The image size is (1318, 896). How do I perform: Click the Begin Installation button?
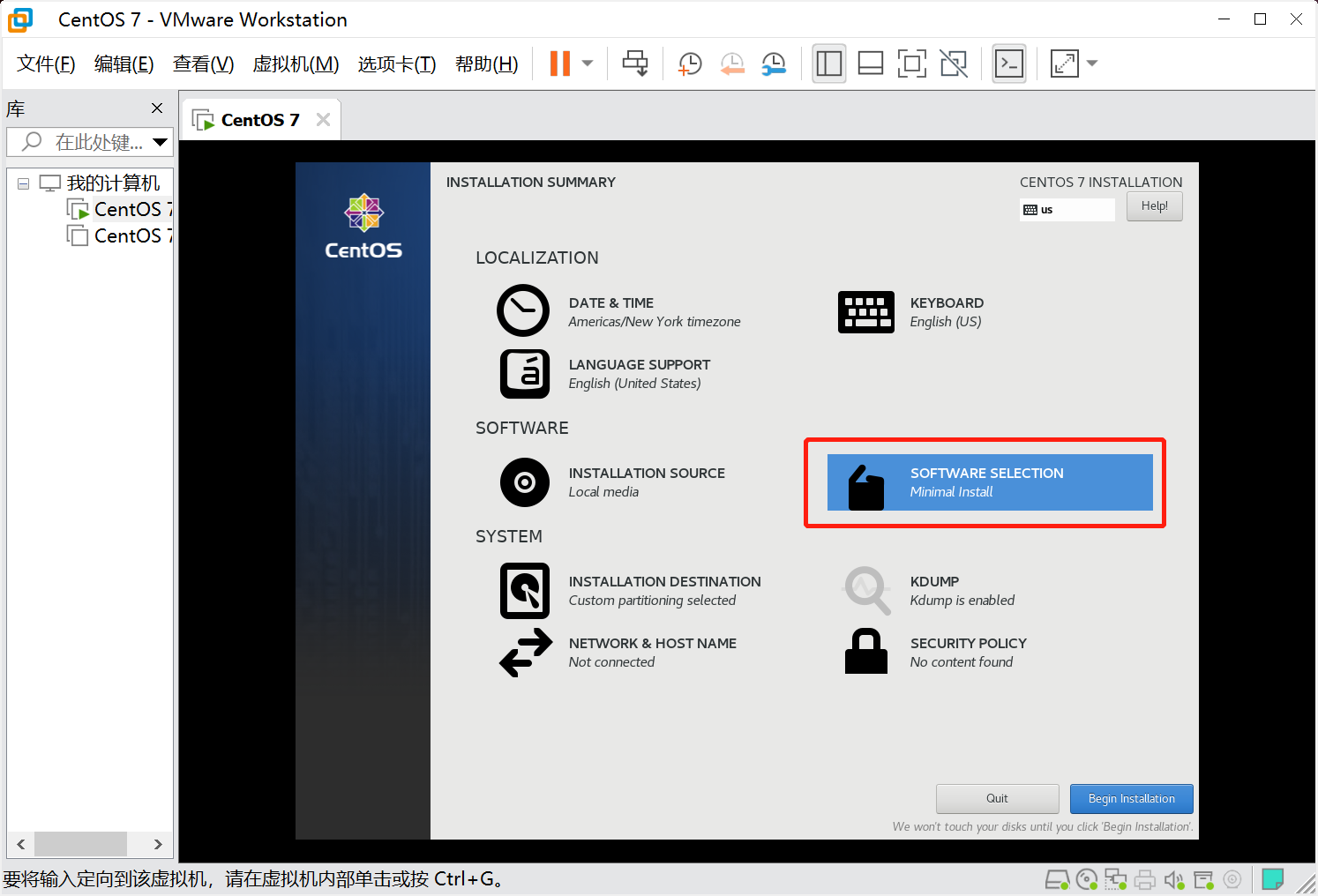coord(1131,799)
